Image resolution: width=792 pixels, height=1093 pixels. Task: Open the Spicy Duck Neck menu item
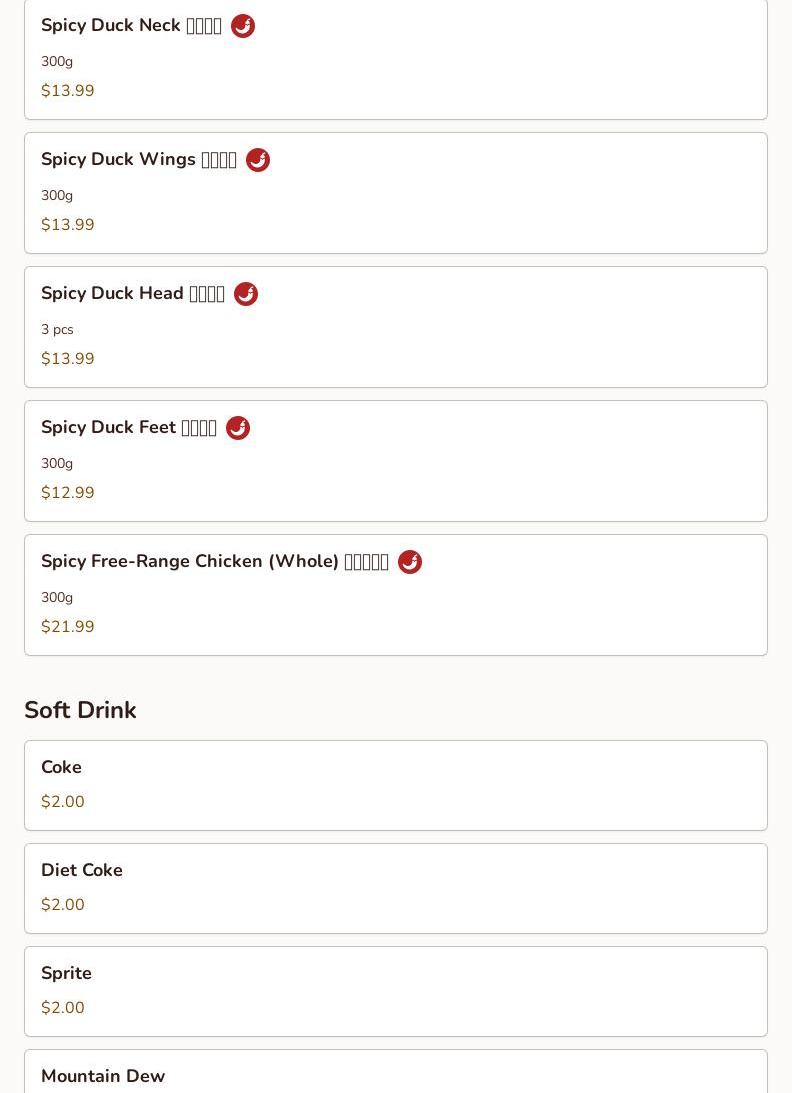click(x=396, y=59)
